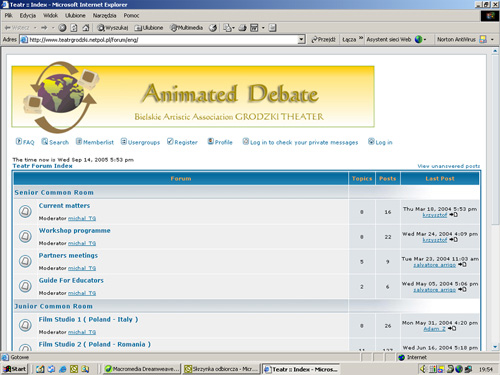Open the Ulubione menu
The image size is (500, 375).
pyautogui.click(x=75, y=15)
